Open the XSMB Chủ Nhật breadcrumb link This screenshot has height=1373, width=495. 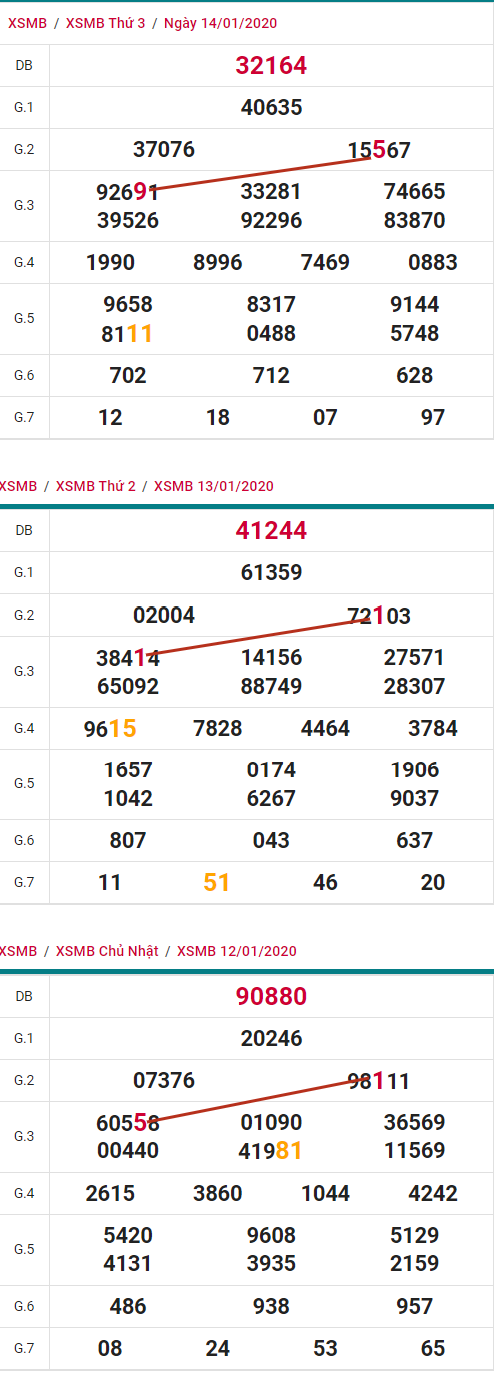click(x=107, y=951)
